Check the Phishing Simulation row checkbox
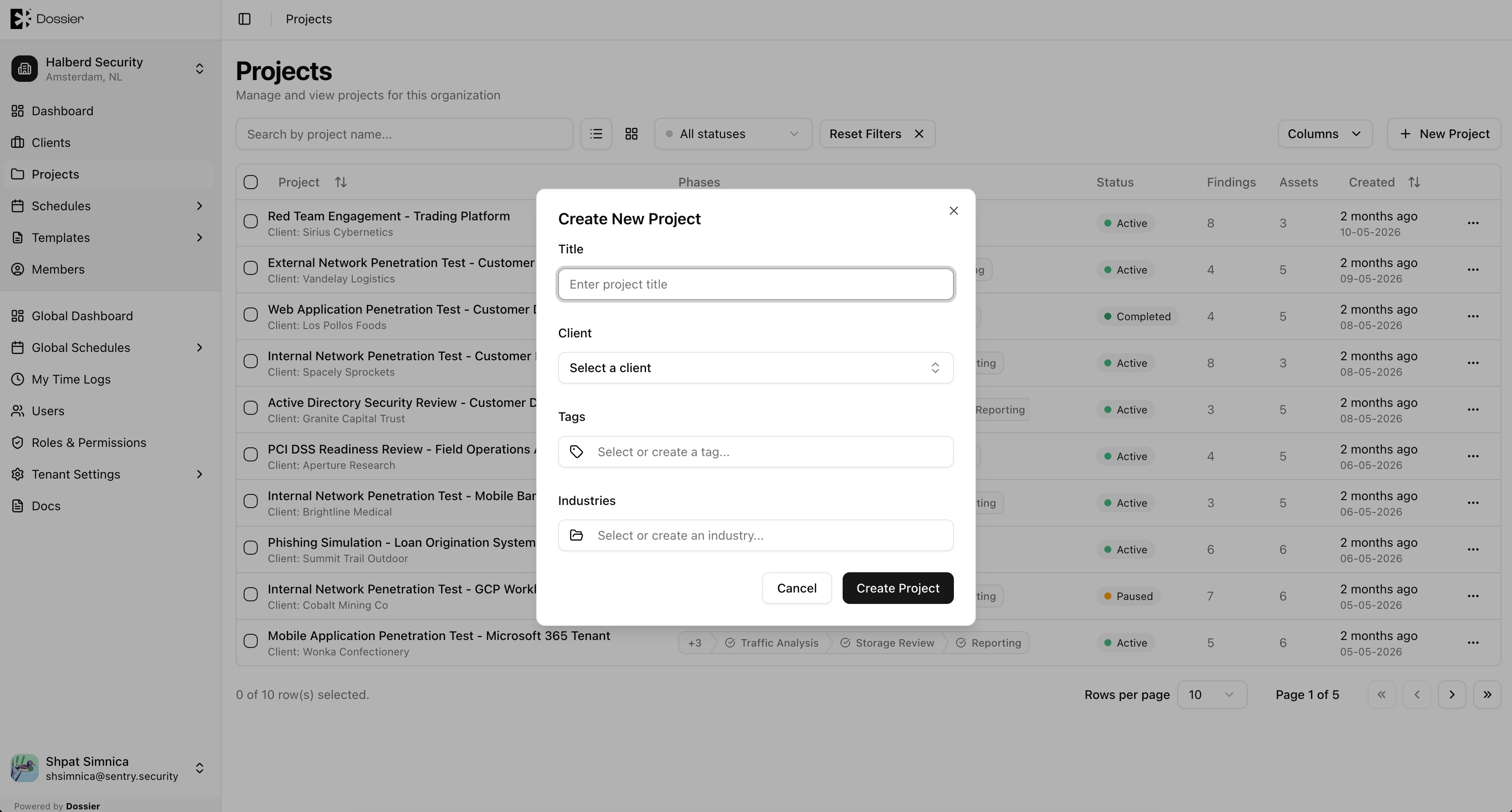Screen dimensions: 1512x812 (251, 548)
